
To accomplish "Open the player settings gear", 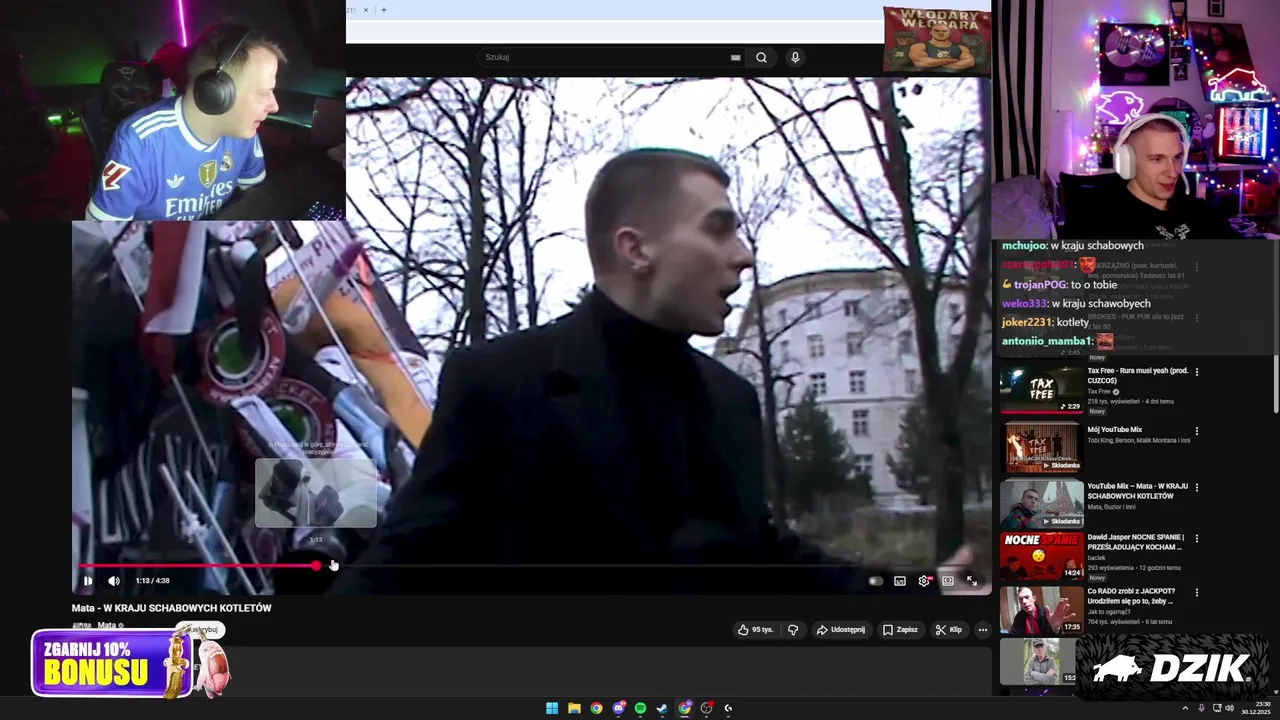I will click(x=924, y=581).
